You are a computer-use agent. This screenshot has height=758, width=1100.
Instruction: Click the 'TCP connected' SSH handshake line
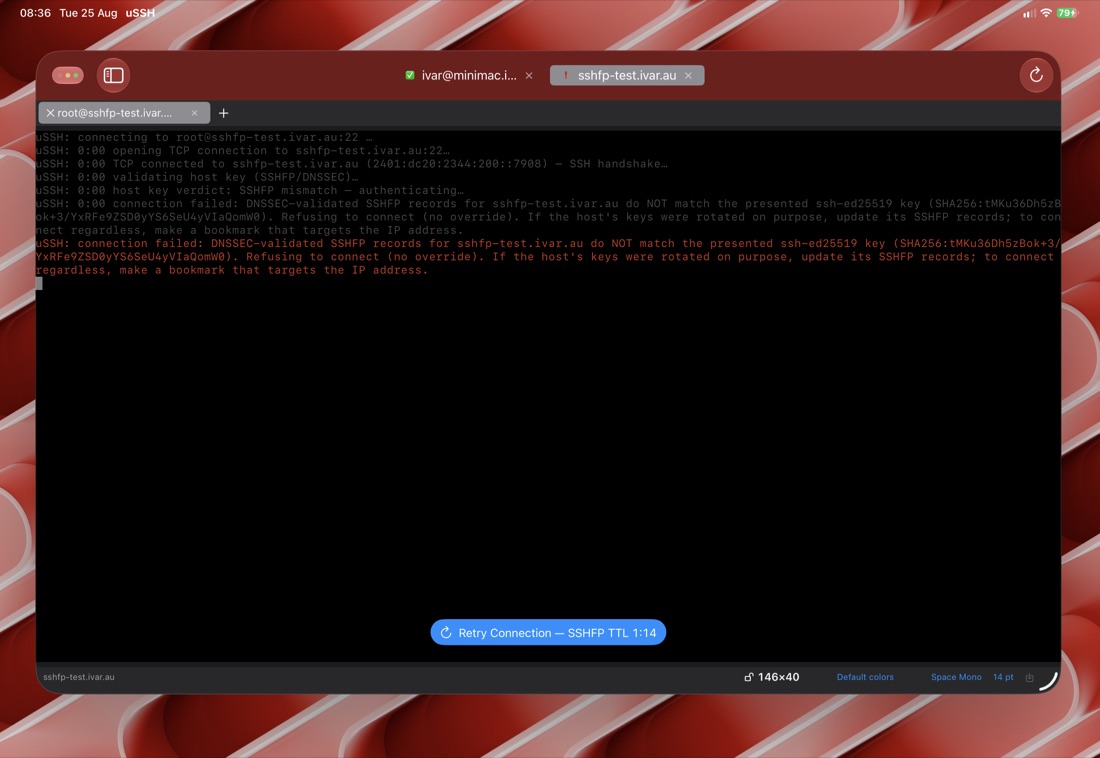coord(351,164)
